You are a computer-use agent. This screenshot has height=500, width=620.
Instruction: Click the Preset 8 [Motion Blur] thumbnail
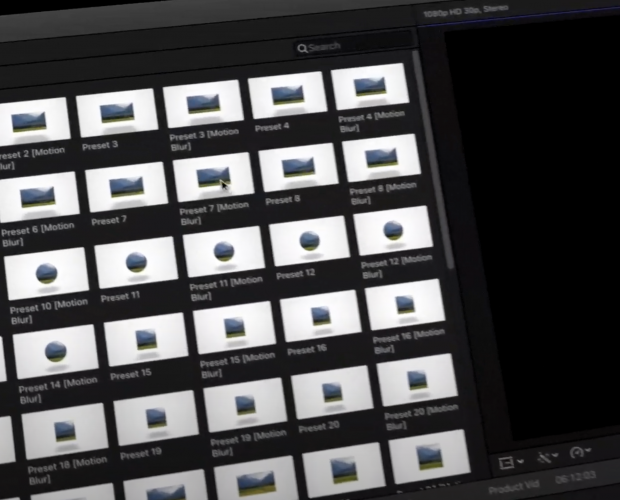[x=382, y=158]
